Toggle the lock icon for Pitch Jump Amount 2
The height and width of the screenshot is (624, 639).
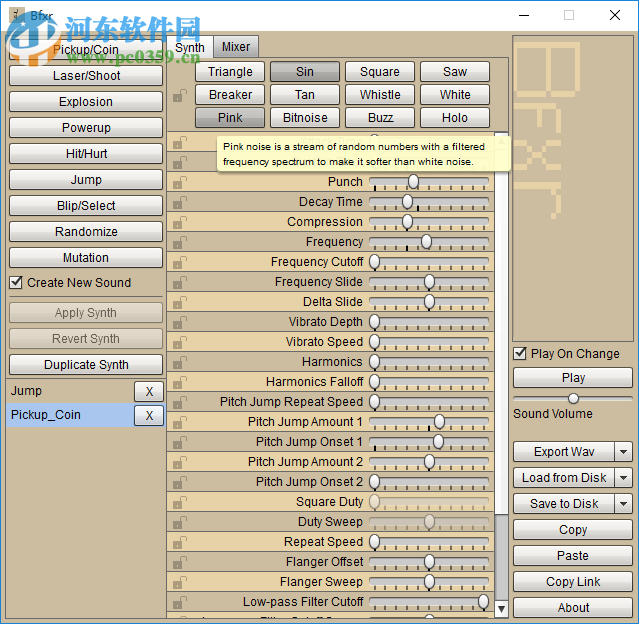point(180,462)
